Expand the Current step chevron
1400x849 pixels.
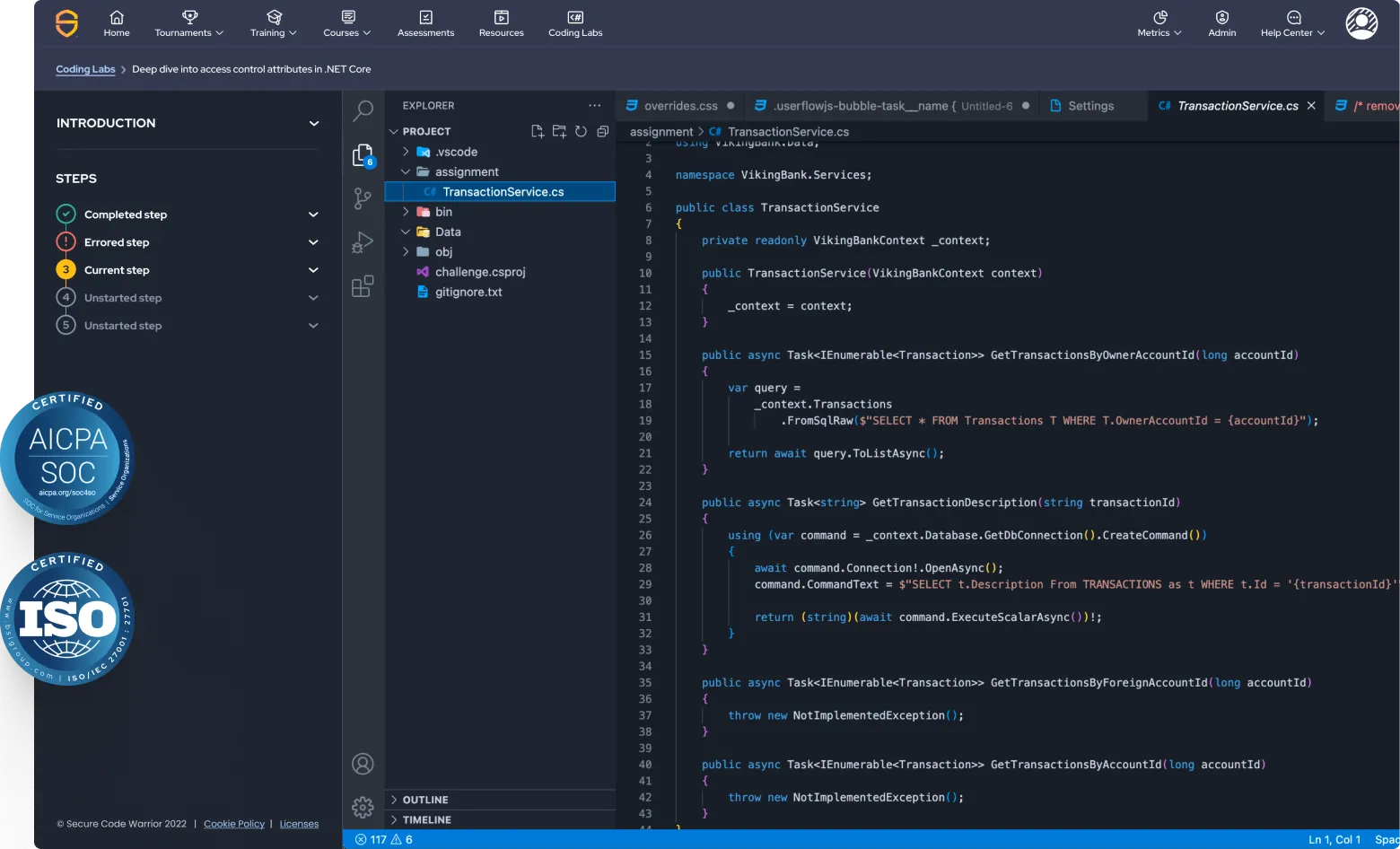[x=314, y=270]
